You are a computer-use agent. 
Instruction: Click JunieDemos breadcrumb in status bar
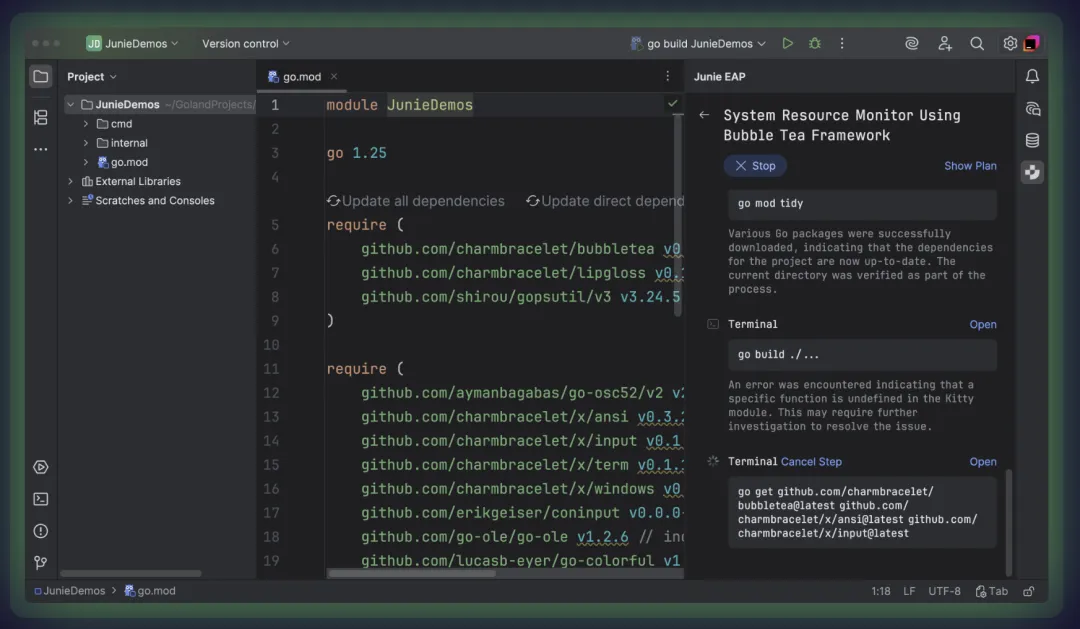click(70, 591)
